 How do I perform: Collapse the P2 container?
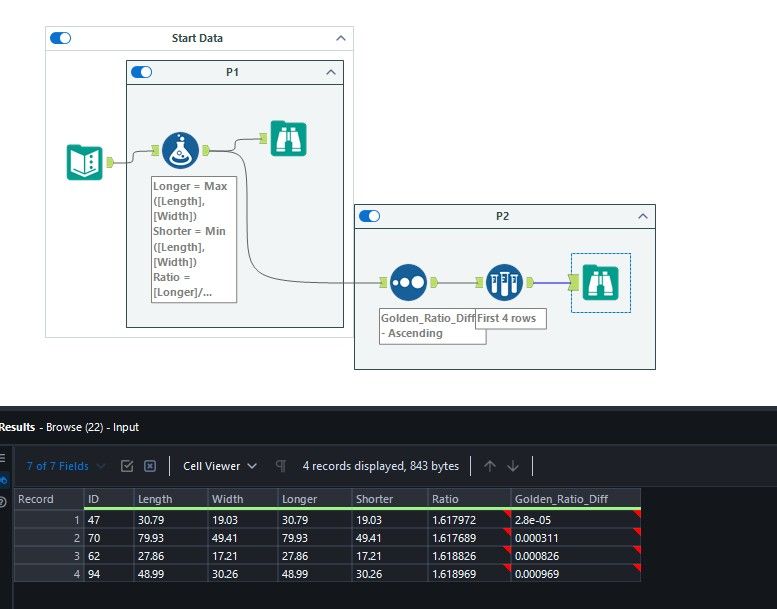[643, 216]
